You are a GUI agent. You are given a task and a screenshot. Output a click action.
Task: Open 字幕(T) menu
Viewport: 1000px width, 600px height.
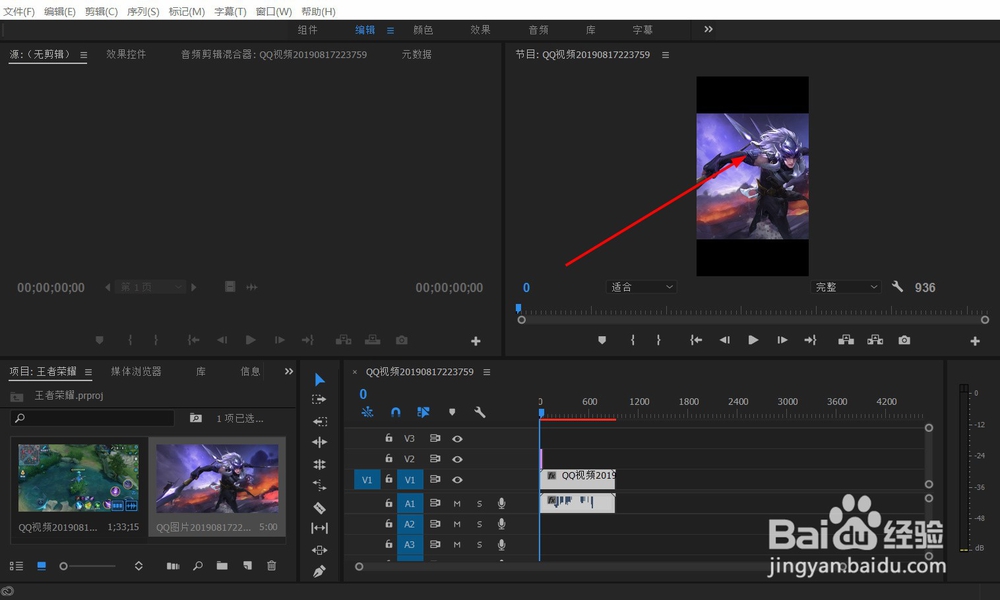[230, 11]
